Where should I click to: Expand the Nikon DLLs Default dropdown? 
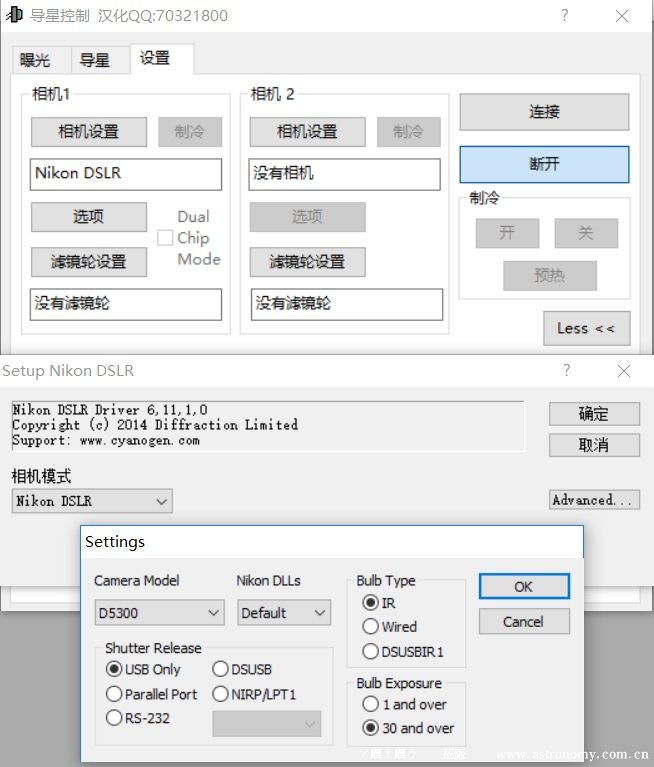[x=284, y=612]
